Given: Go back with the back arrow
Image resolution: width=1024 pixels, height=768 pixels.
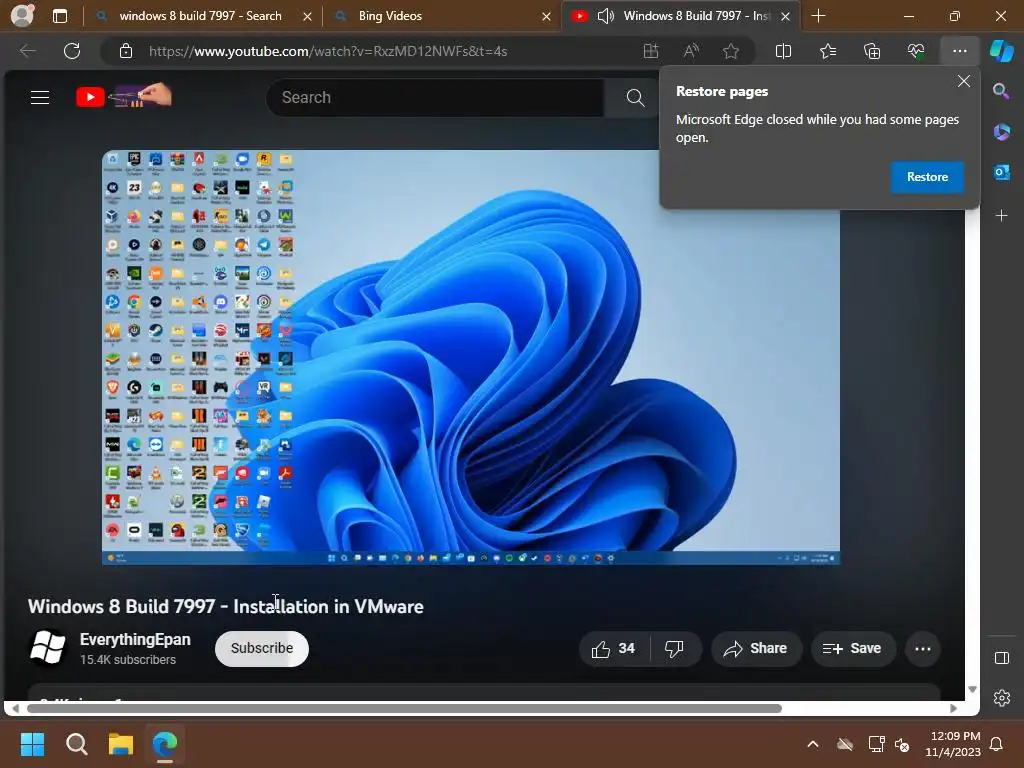Looking at the screenshot, I should tap(27, 51).
